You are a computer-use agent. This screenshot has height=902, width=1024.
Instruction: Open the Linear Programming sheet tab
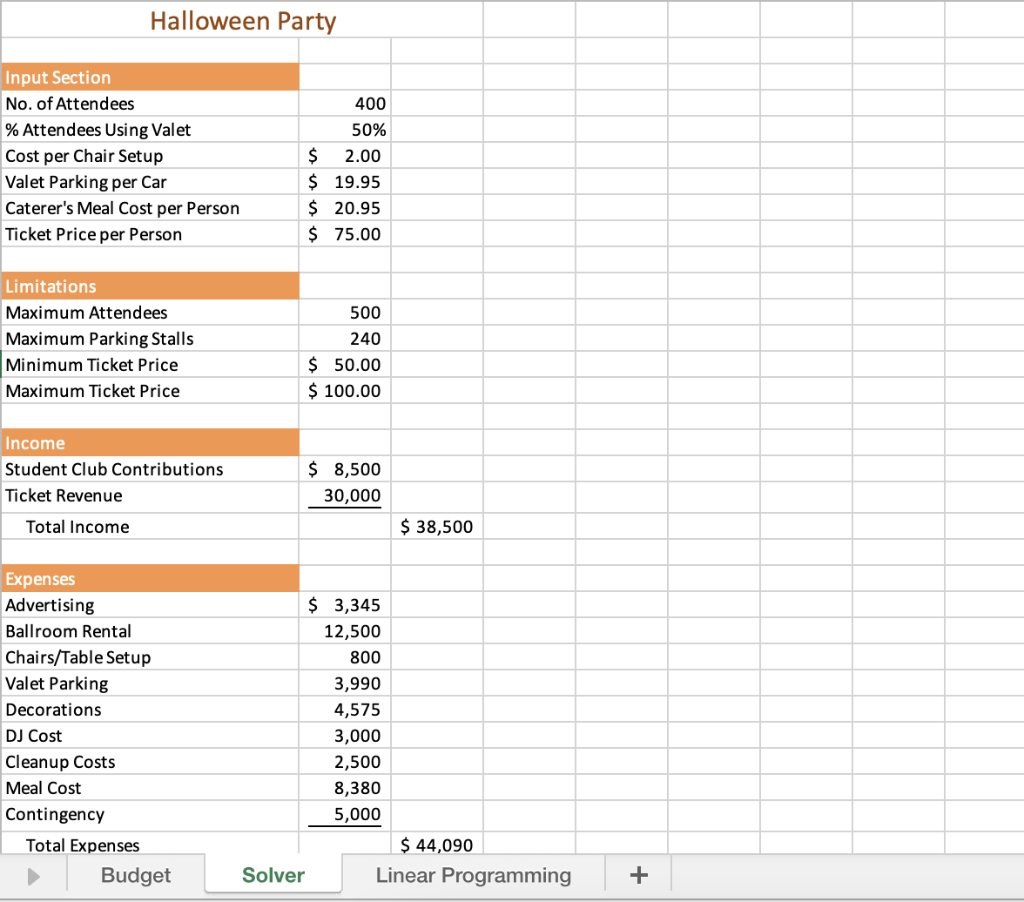click(x=473, y=875)
